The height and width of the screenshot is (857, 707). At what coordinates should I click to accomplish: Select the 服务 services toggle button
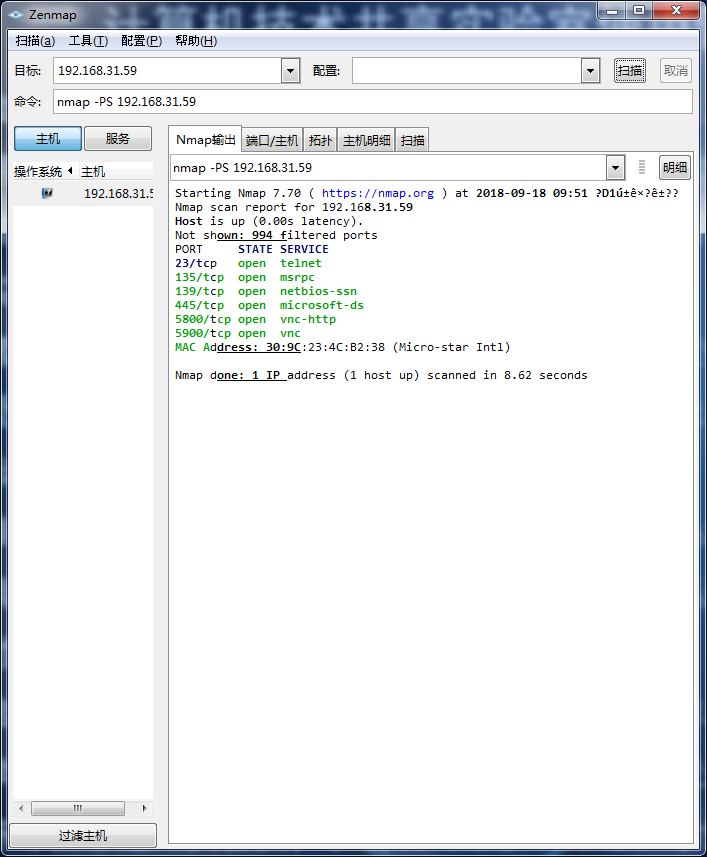pos(117,139)
